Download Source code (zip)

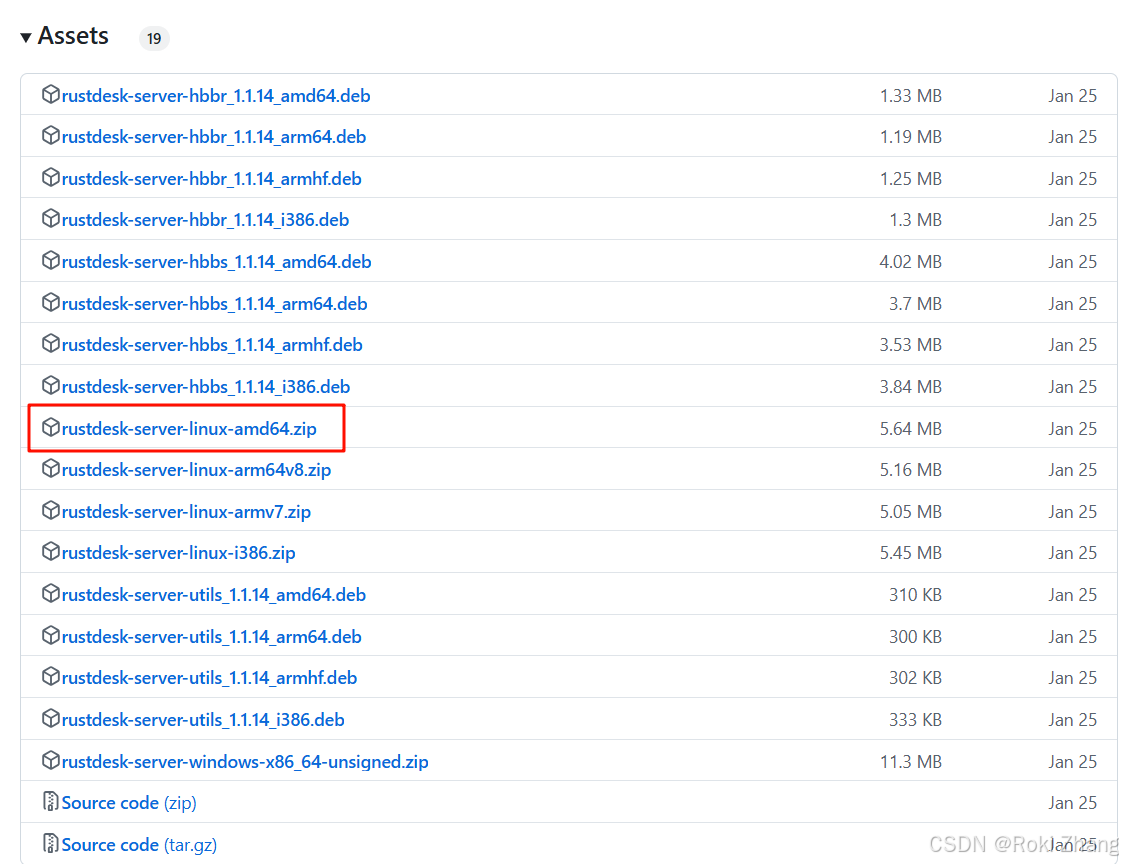click(129, 803)
